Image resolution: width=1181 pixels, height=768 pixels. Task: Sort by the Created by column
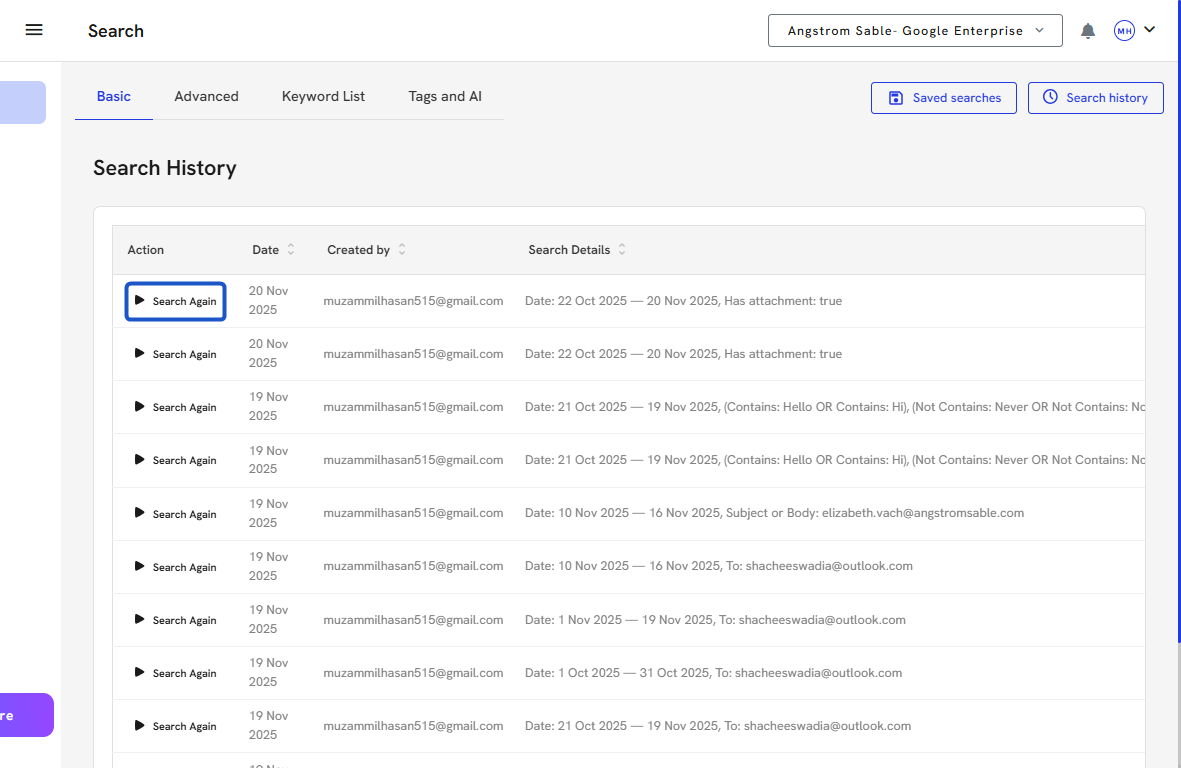tap(402, 250)
